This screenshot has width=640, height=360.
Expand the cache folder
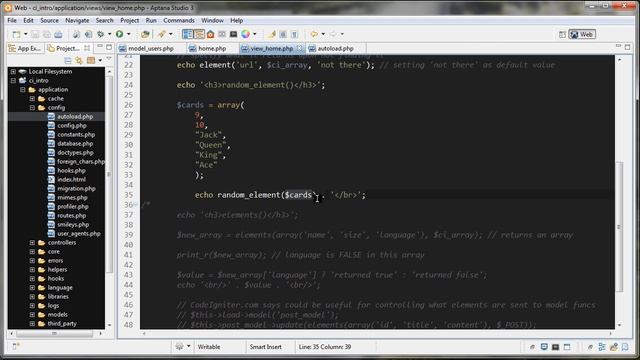tap(32, 98)
